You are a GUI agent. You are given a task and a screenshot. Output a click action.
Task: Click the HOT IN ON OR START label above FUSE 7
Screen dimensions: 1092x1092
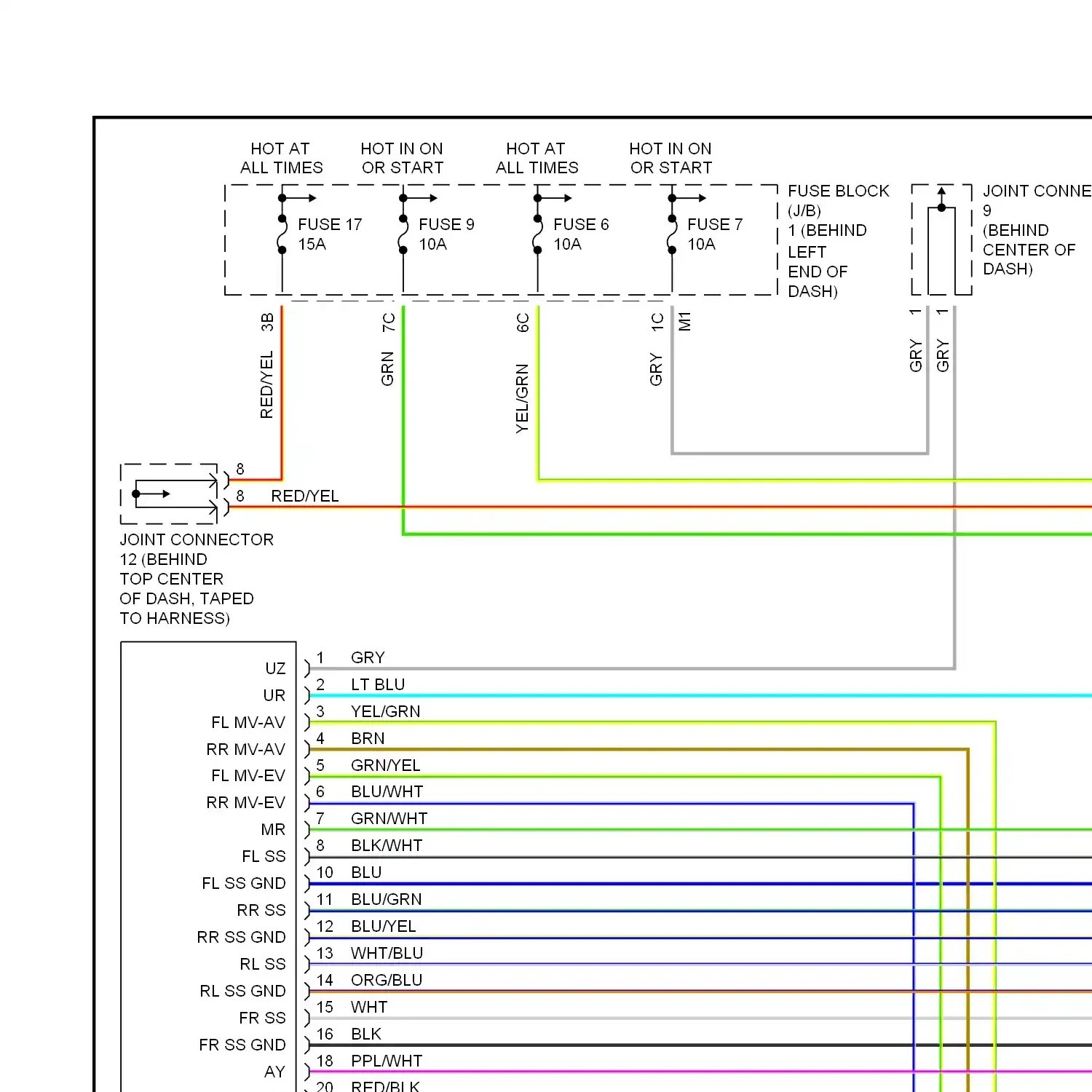[671, 158]
